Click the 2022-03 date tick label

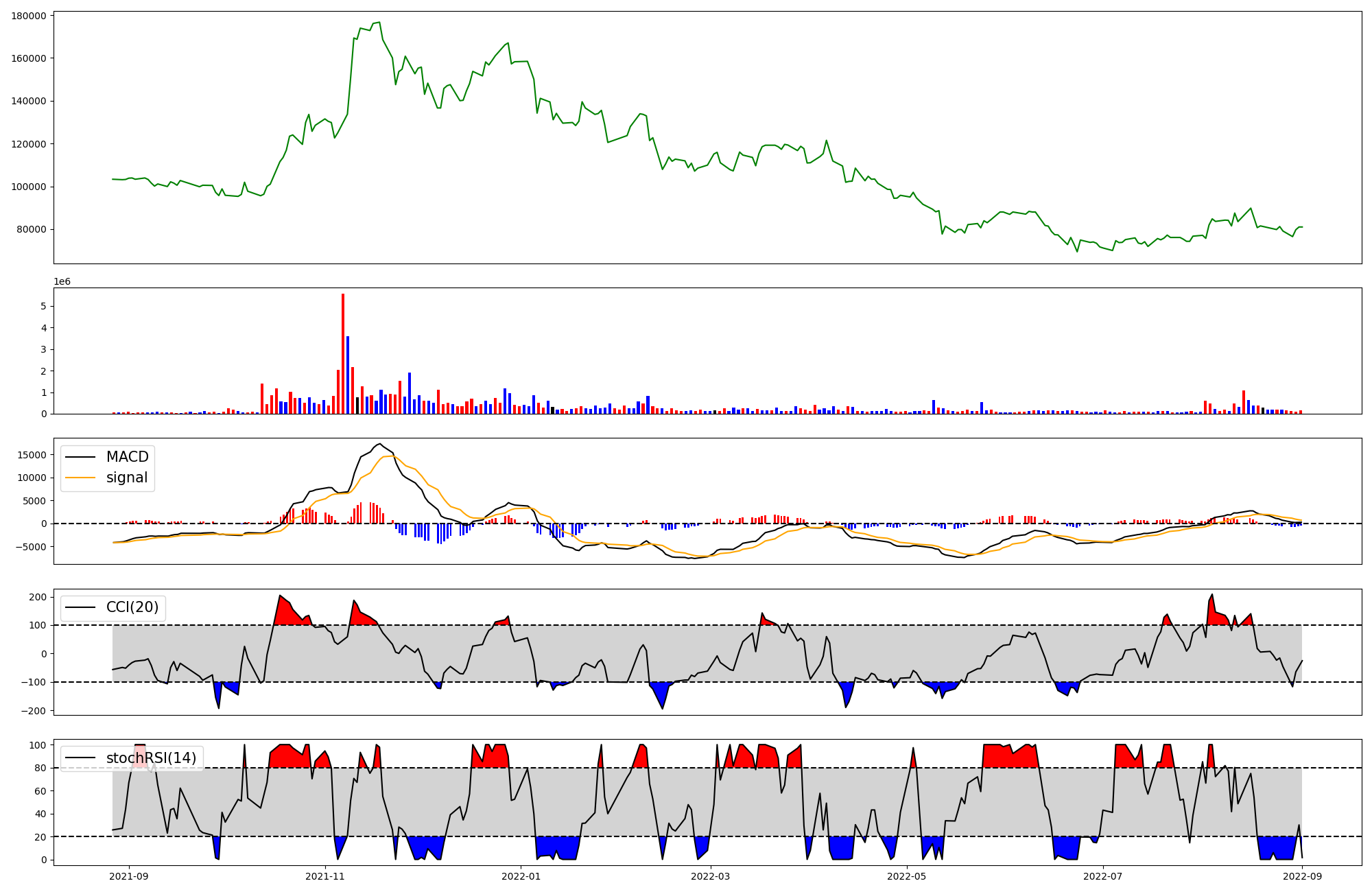[x=711, y=876]
